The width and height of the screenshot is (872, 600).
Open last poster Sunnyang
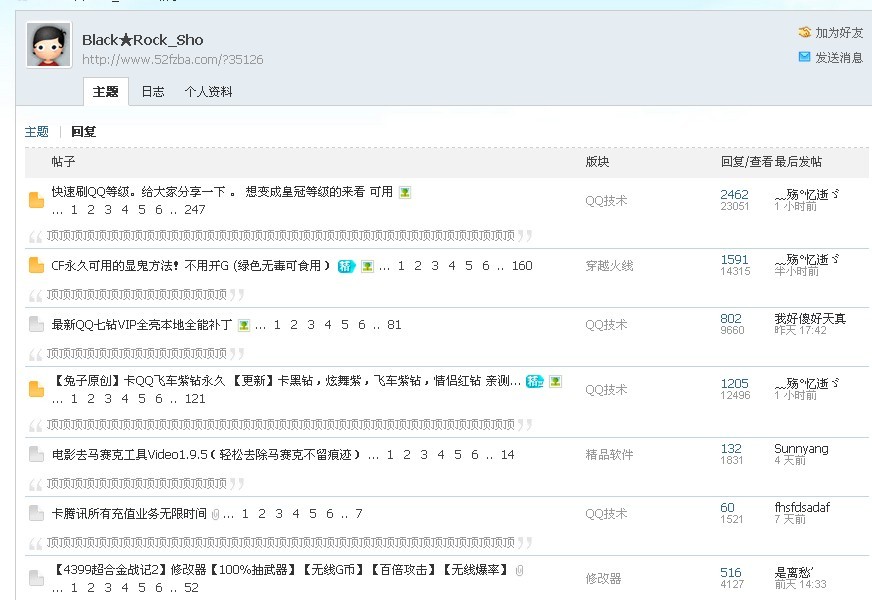click(801, 449)
